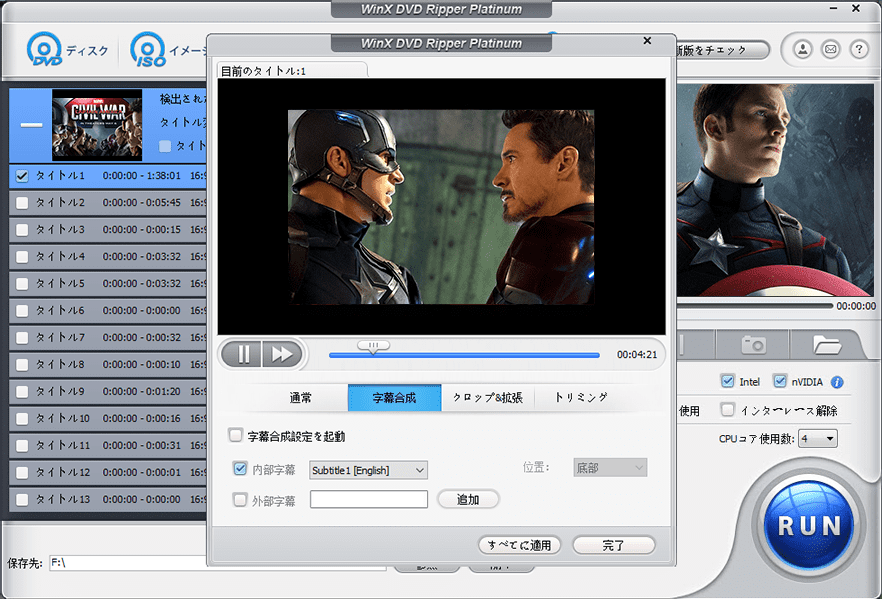Switch to the トリミング tab
The width and height of the screenshot is (882, 599).
581,398
